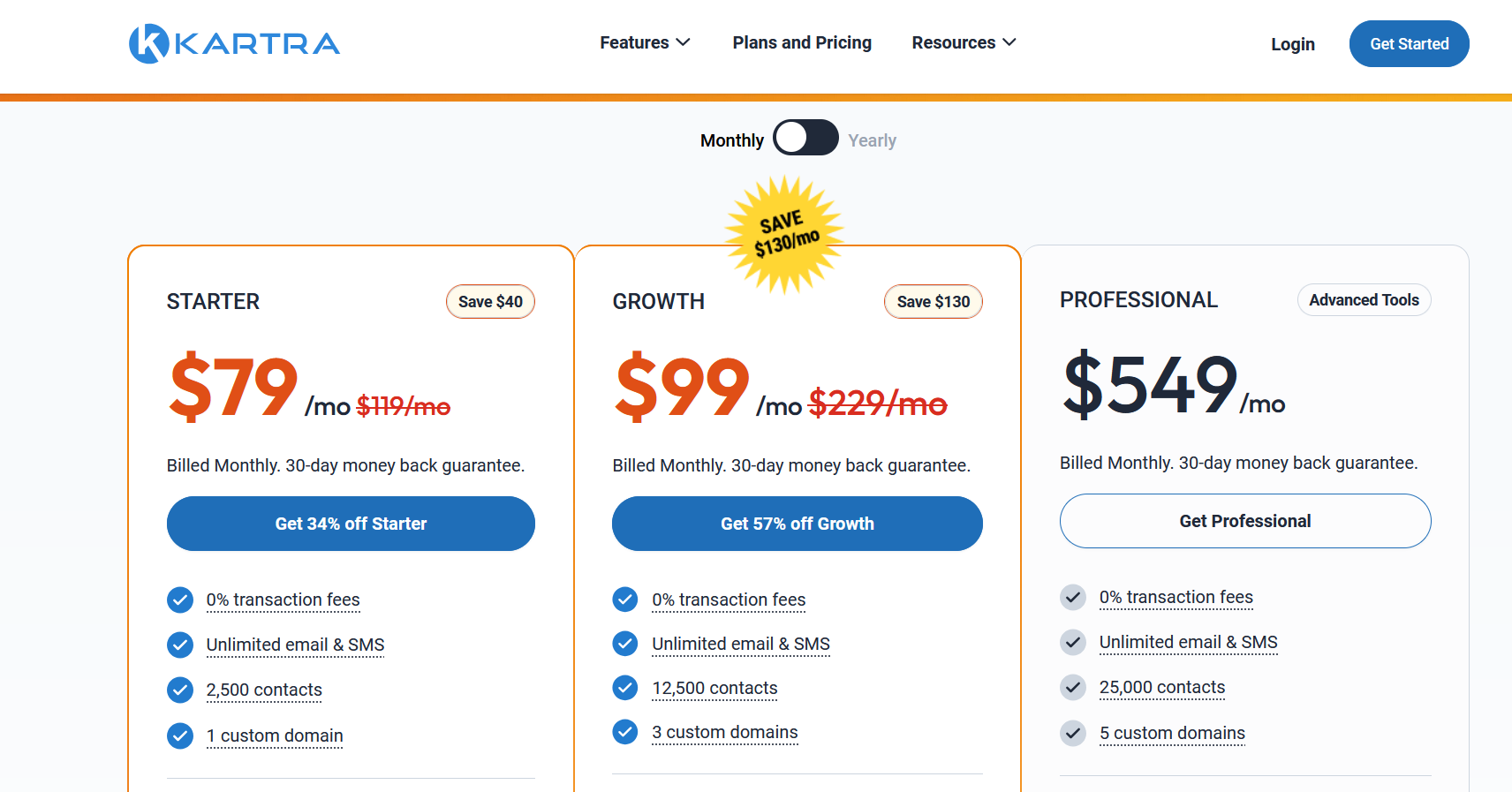Select the Monthly billing label
Viewport: 1512px width, 792px height.
(732, 140)
